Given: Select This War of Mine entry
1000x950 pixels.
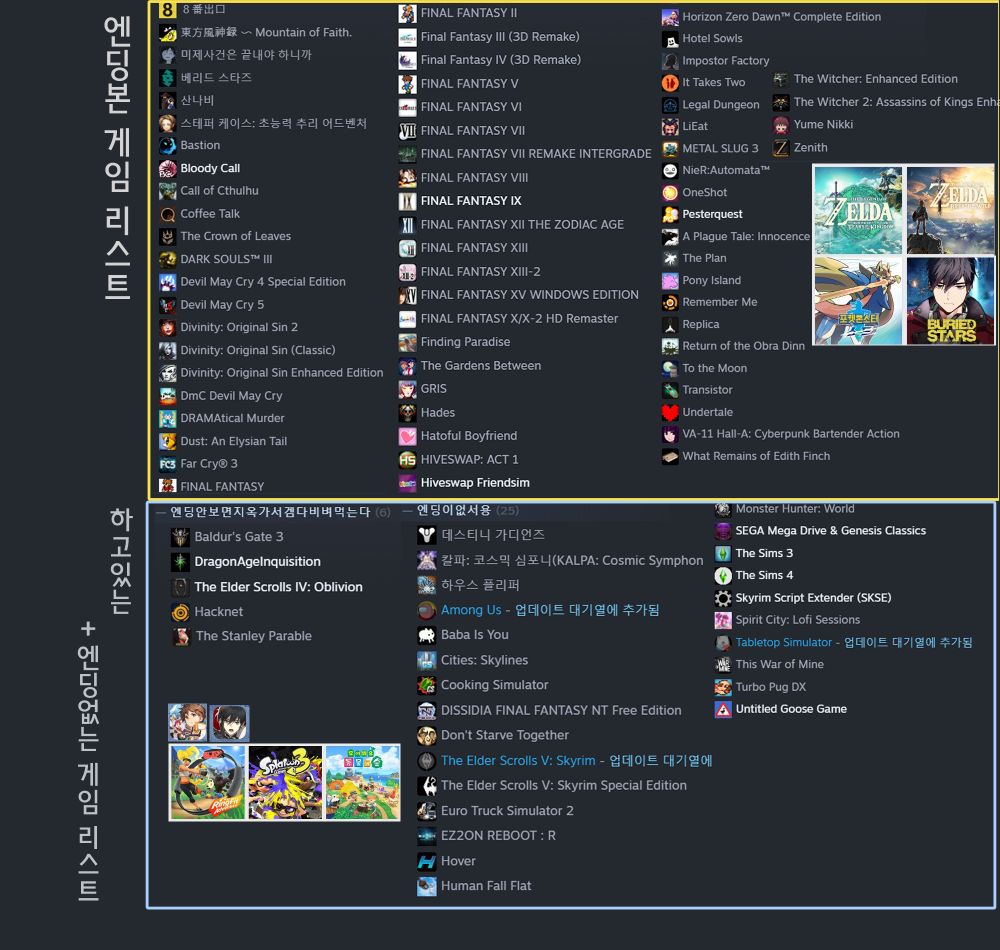Looking at the screenshot, I should coord(779,664).
